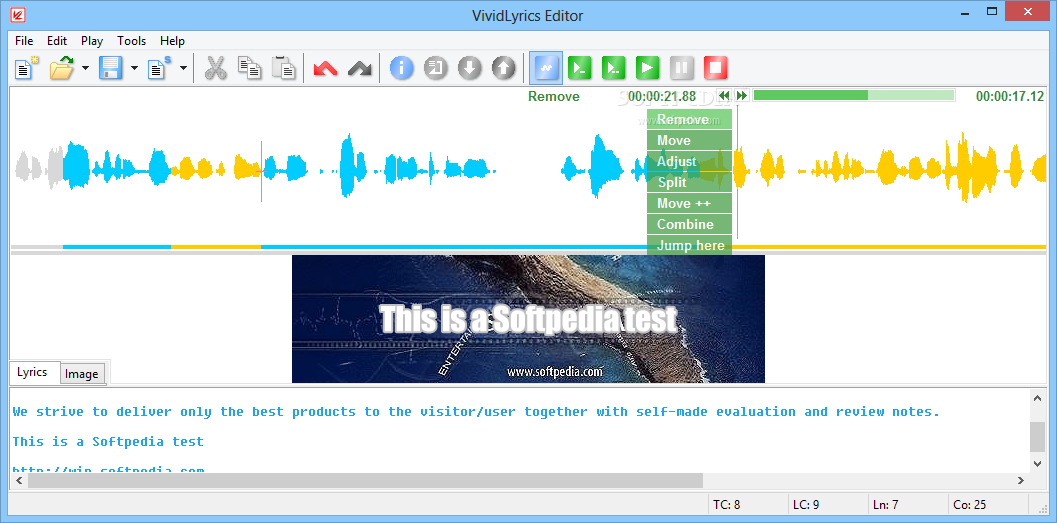Choose Move from the waveform popup menu
The image size is (1057, 523).
click(x=689, y=140)
